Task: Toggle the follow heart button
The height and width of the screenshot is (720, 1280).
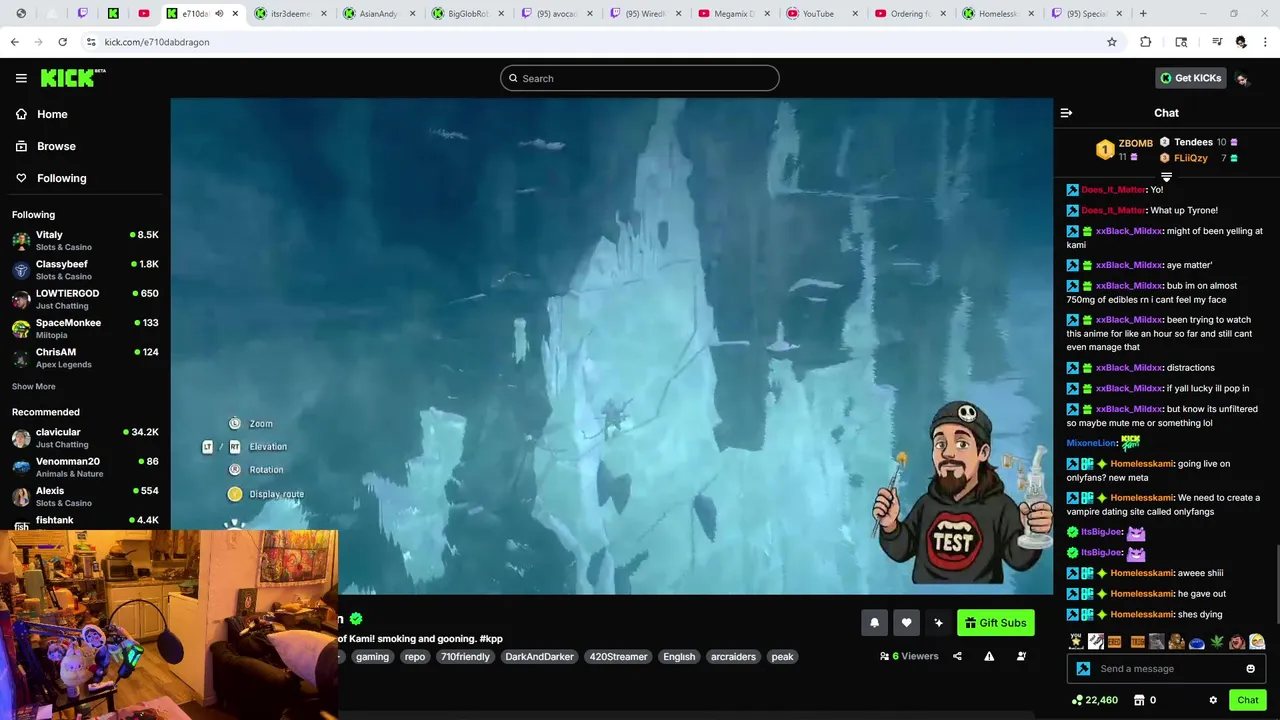Action: pos(906,623)
